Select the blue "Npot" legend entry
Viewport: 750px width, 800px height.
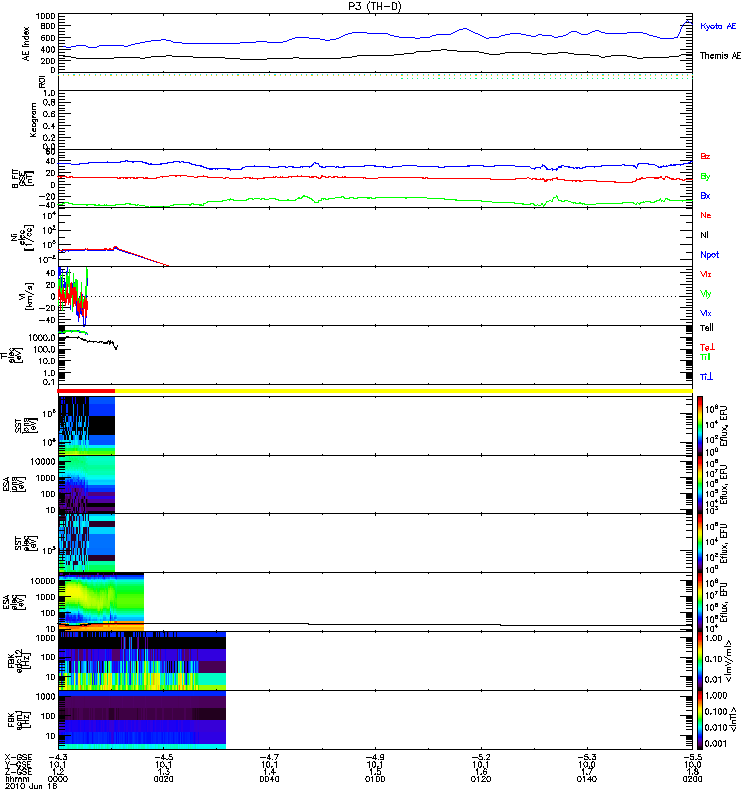[x=709, y=255]
